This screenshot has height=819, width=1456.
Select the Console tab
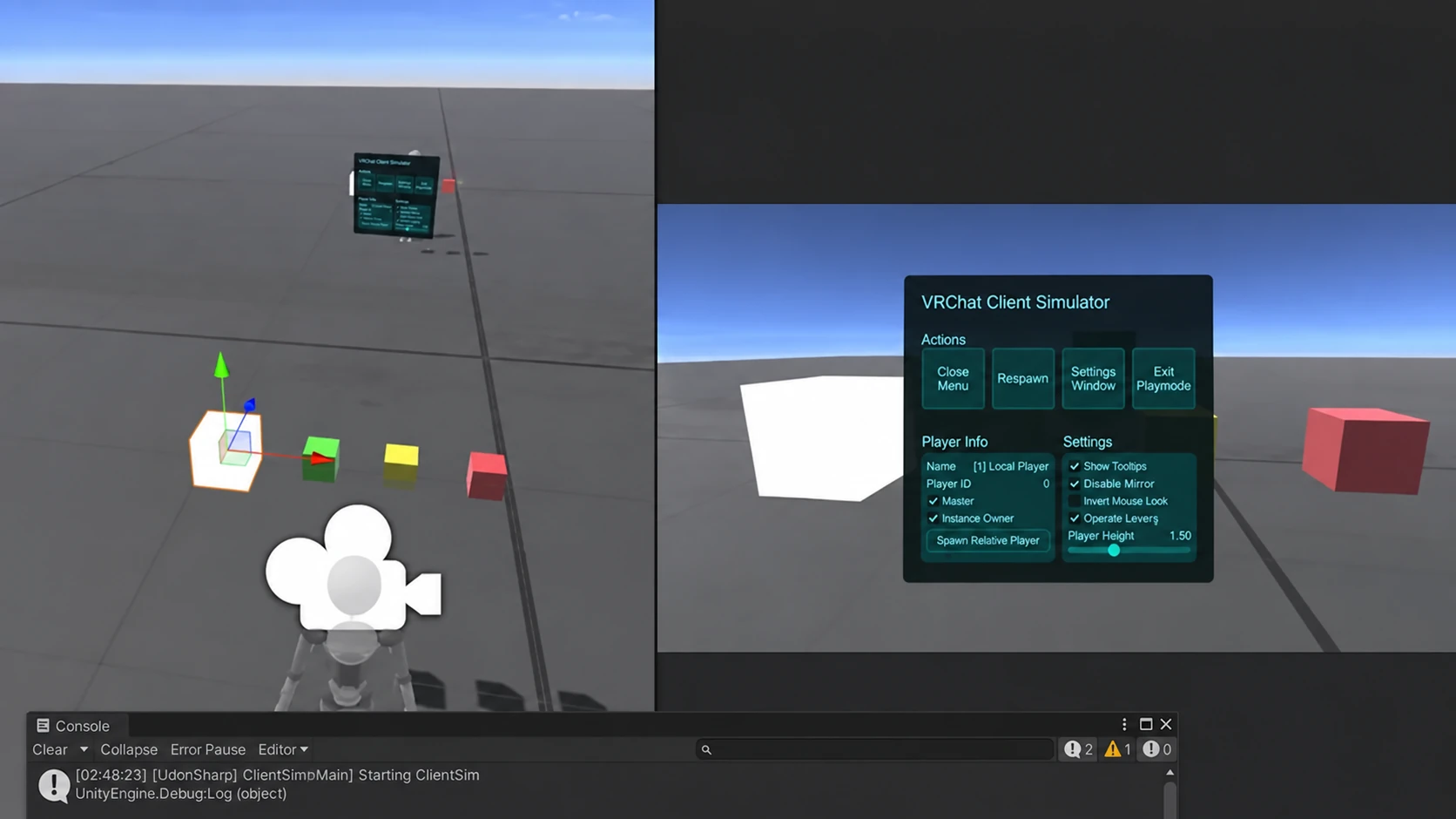tap(74, 726)
